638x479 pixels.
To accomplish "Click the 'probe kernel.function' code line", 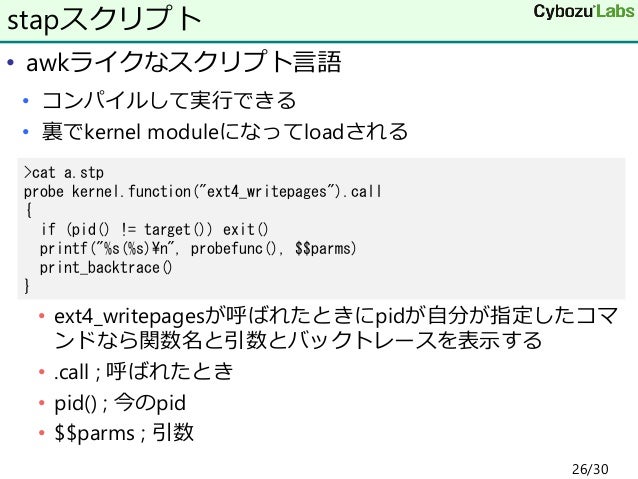I will 203,191.
